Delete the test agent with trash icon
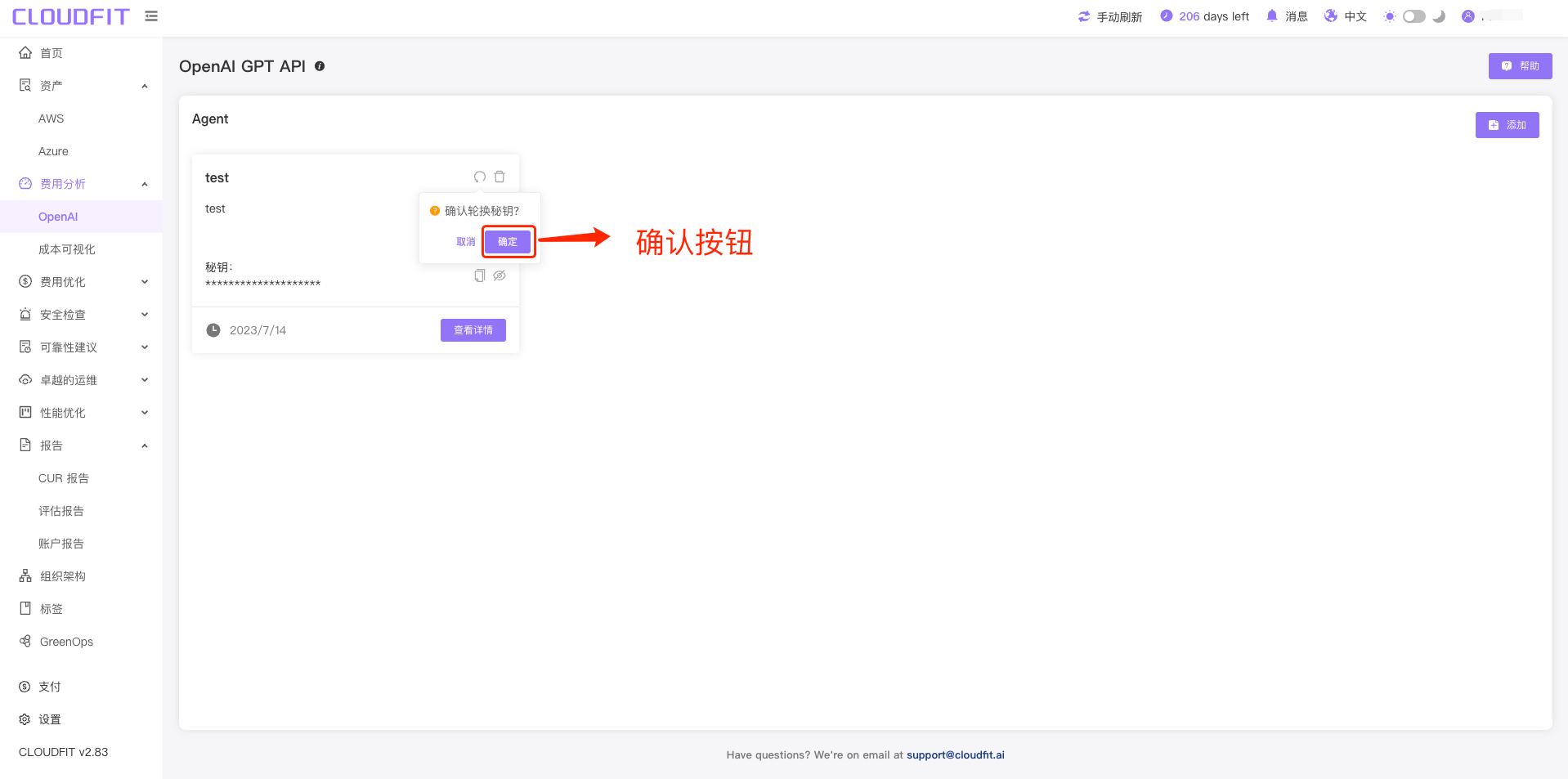Screen dimensions: 1568x779 click(x=500, y=177)
